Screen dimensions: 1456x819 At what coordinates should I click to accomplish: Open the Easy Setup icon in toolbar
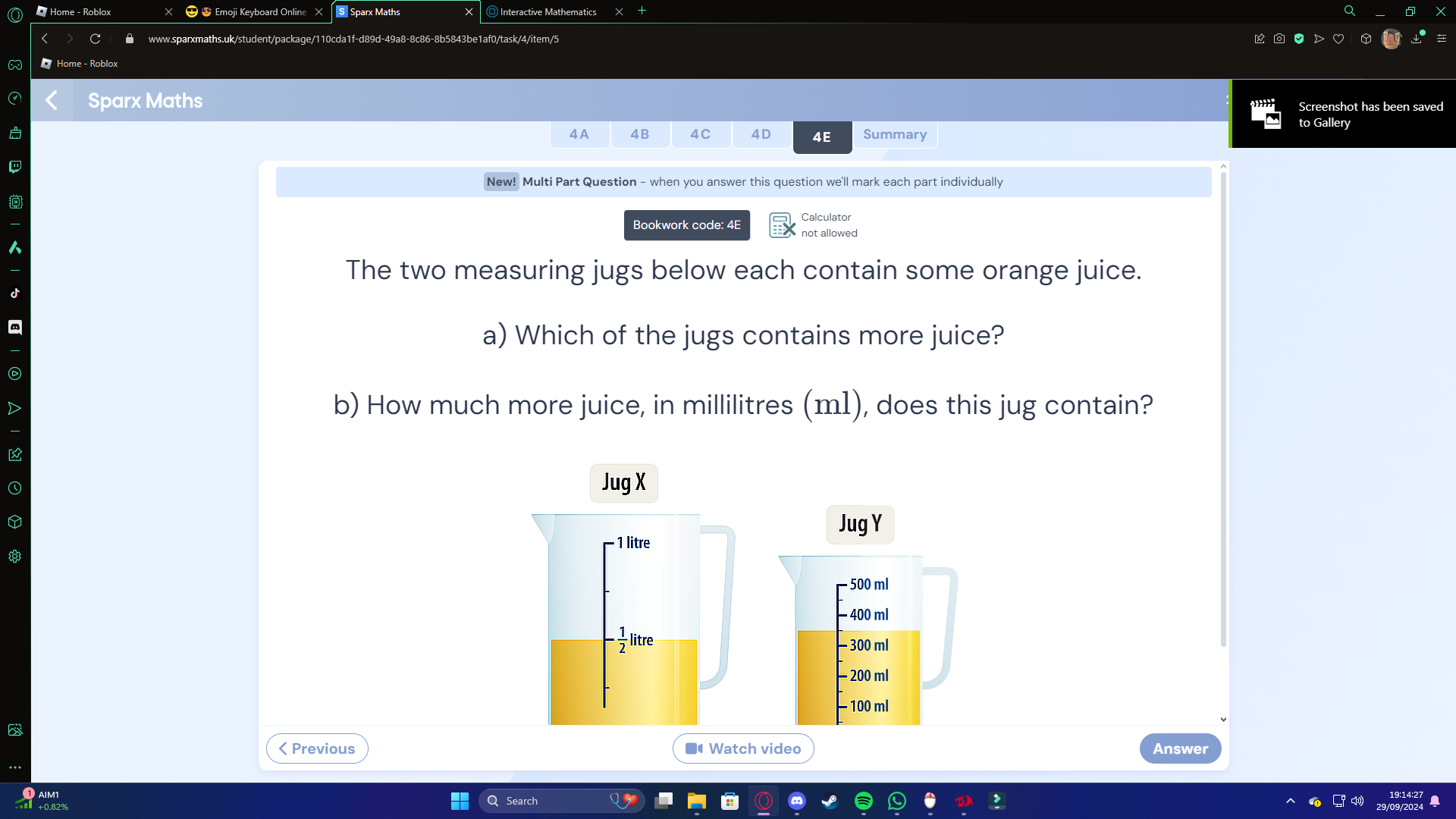(x=1442, y=39)
